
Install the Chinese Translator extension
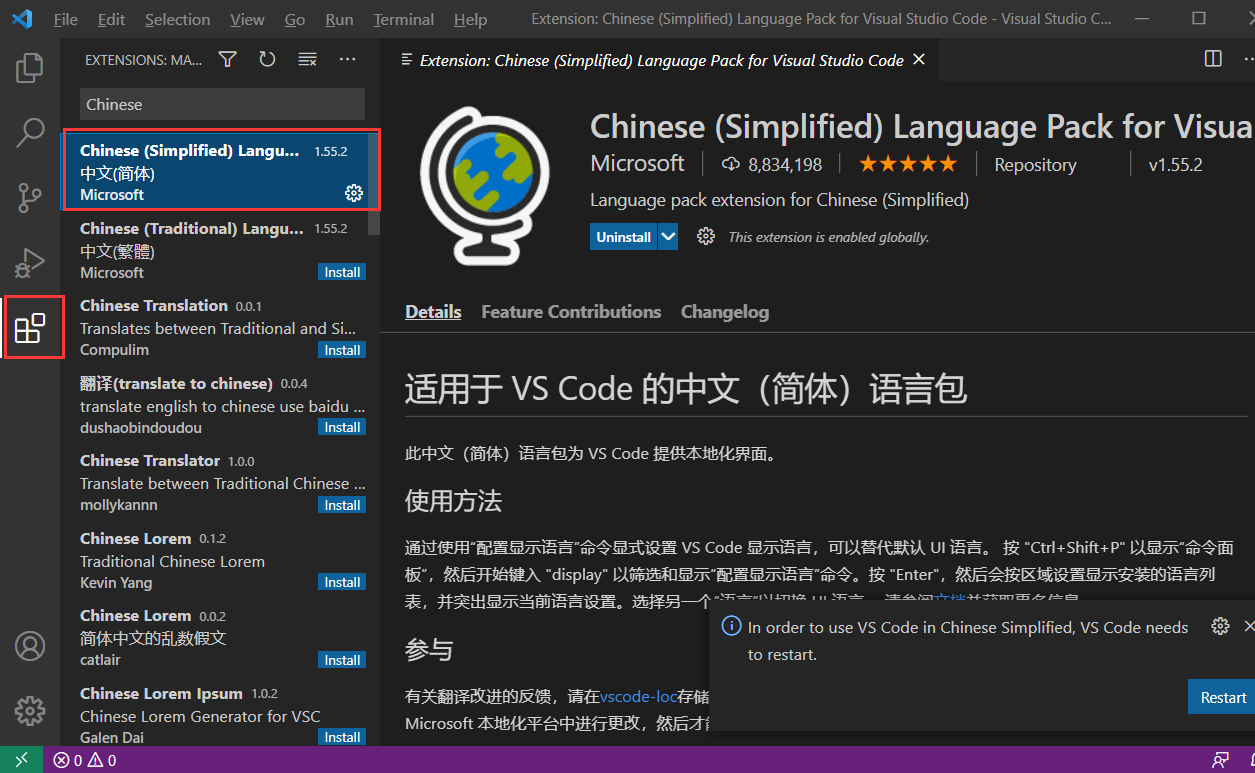pyautogui.click(x=342, y=505)
